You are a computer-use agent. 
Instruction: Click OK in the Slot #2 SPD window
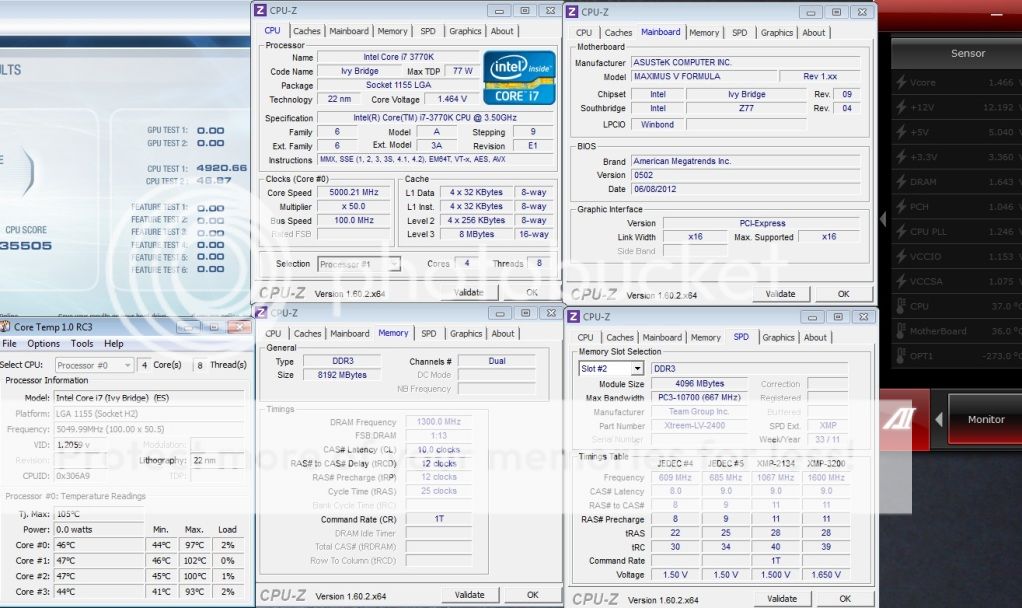[x=845, y=599]
